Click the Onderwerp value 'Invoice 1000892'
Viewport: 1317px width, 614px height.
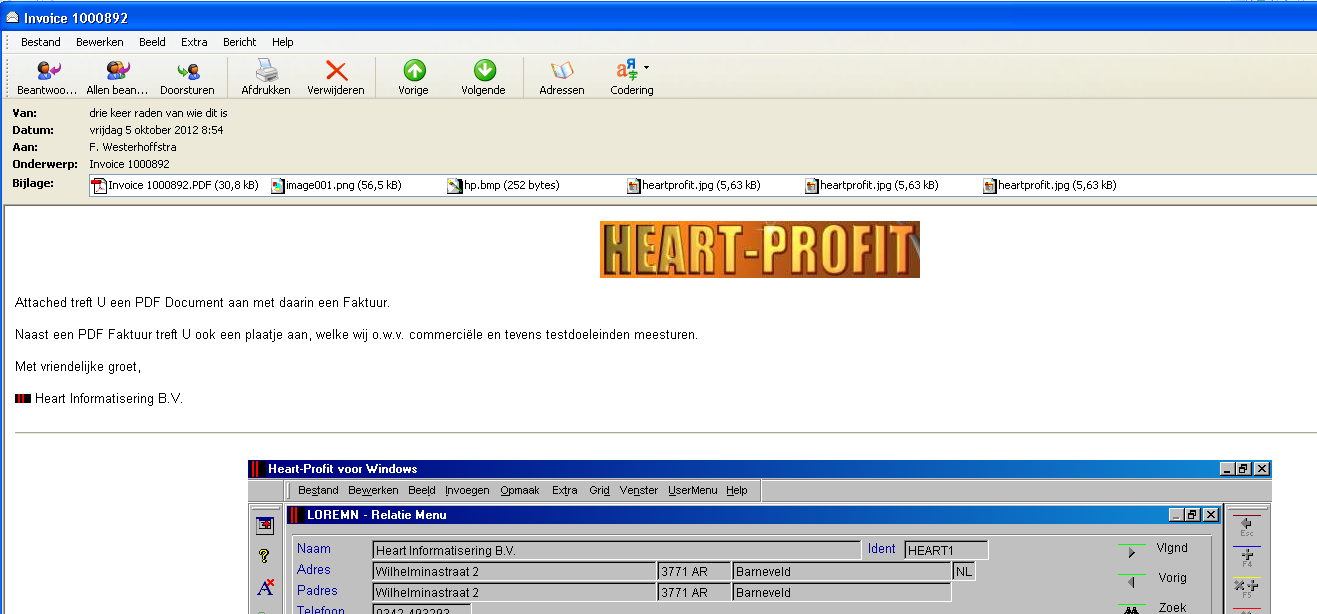coord(129,164)
